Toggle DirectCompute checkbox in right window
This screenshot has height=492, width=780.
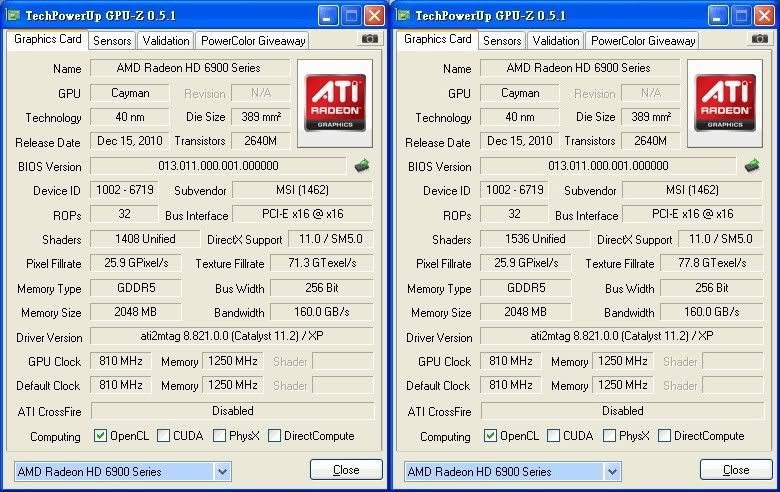[664, 436]
